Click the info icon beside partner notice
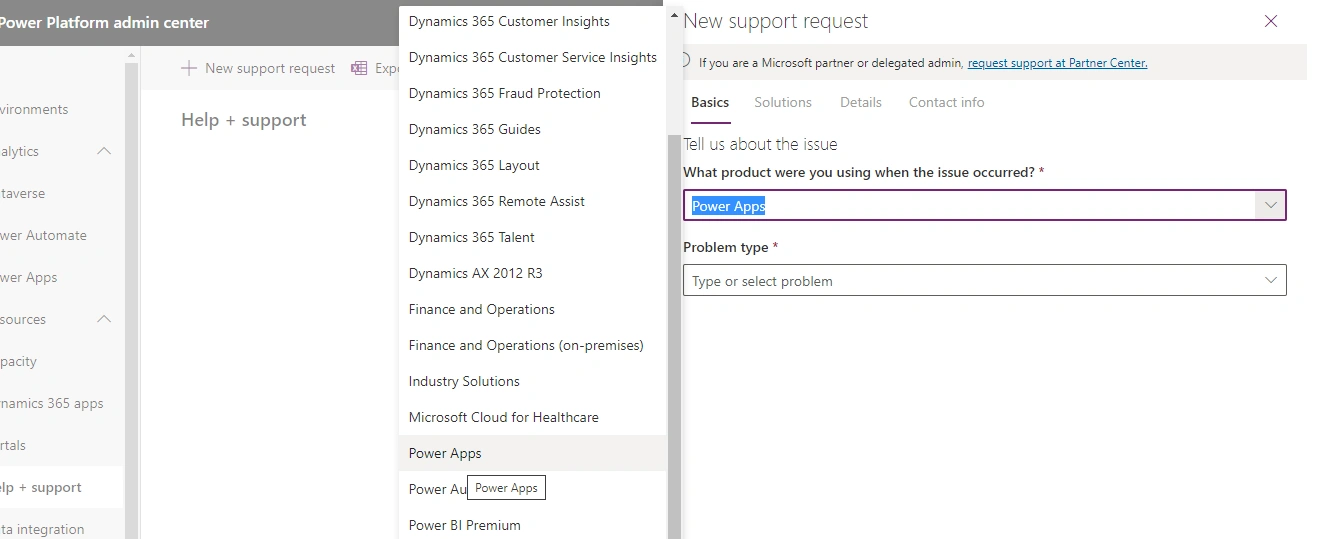Screen dimensions: 1338x539 click(685, 60)
